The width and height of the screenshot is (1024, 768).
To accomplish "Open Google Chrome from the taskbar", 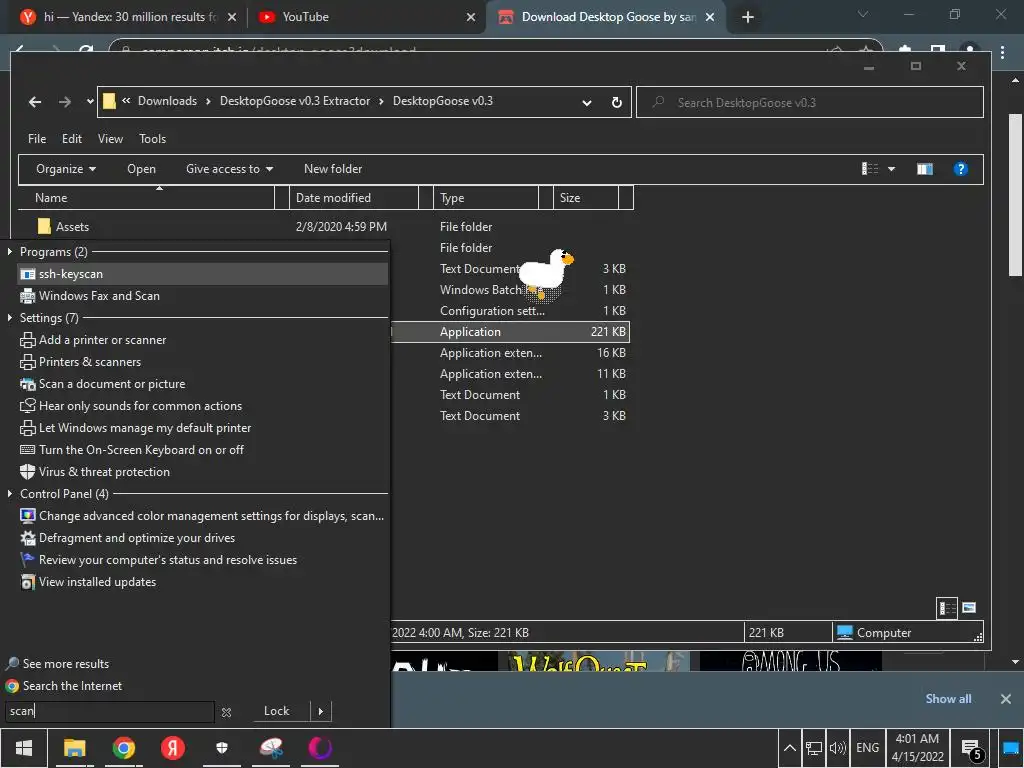I will (123, 748).
